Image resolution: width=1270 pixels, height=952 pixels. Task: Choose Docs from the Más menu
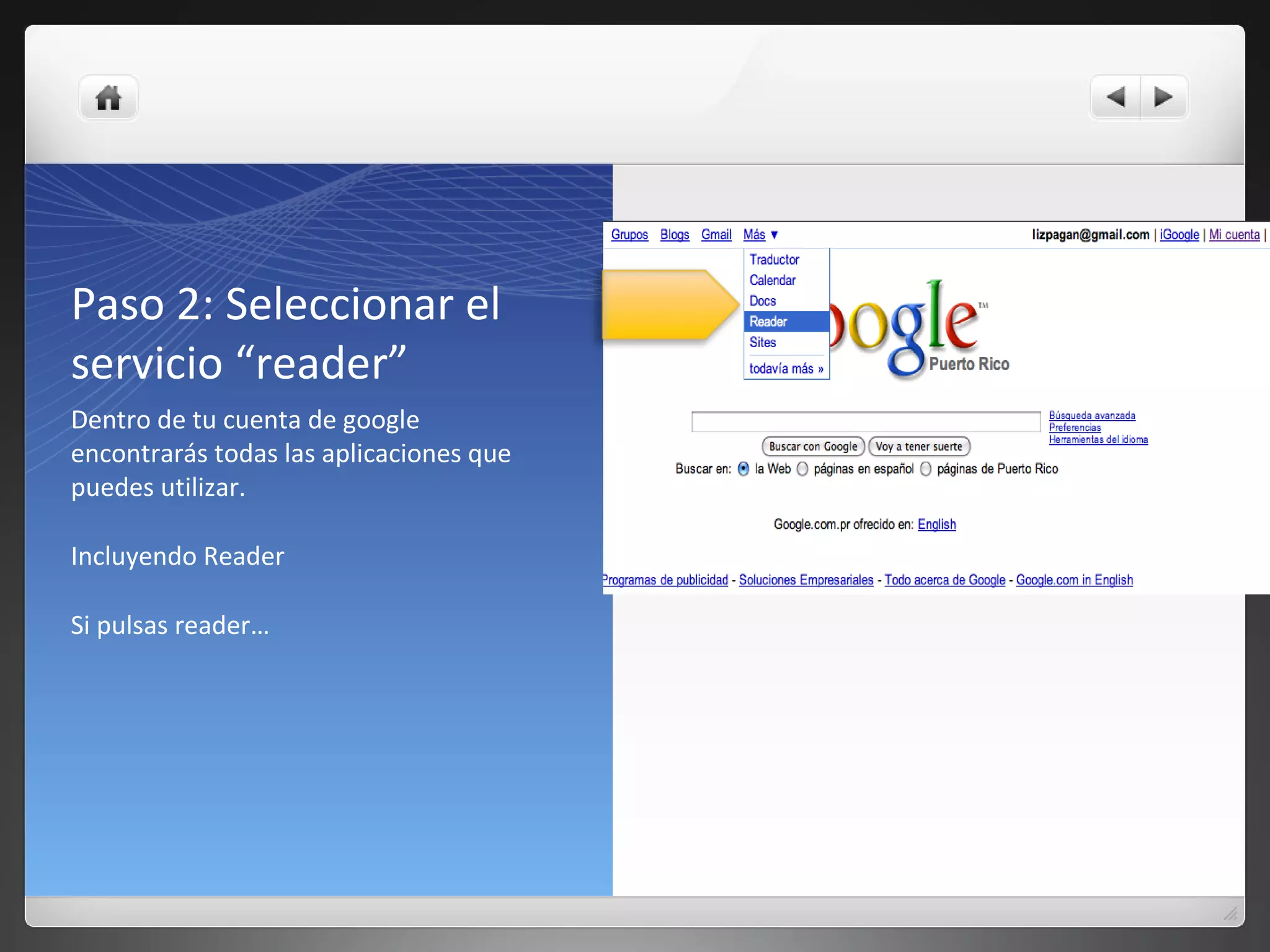tap(763, 301)
